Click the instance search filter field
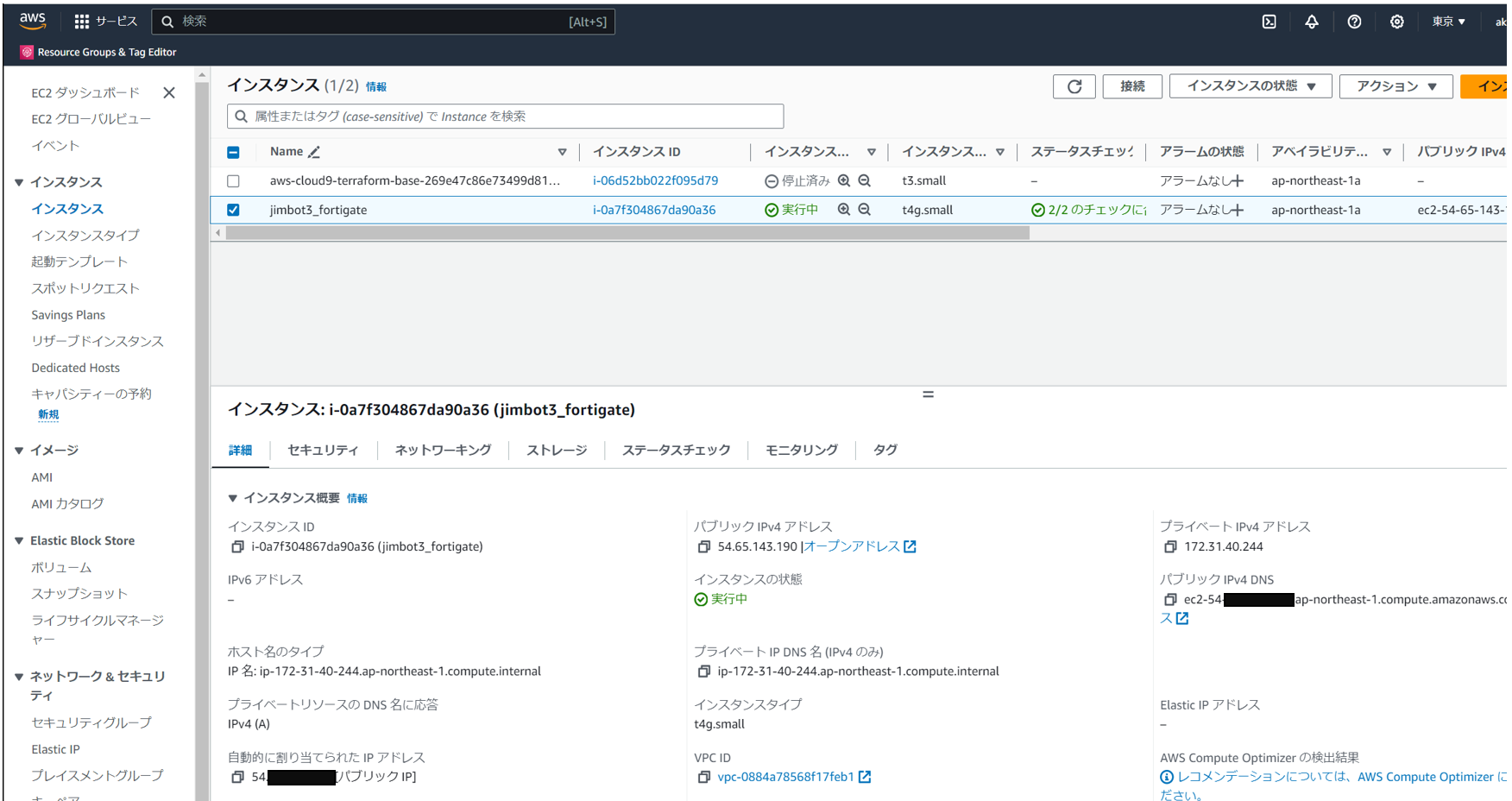 coord(506,117)
